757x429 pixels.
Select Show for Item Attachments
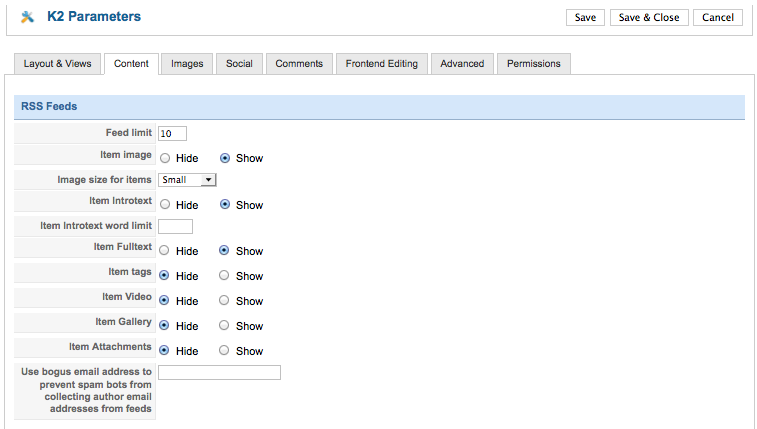224,350
